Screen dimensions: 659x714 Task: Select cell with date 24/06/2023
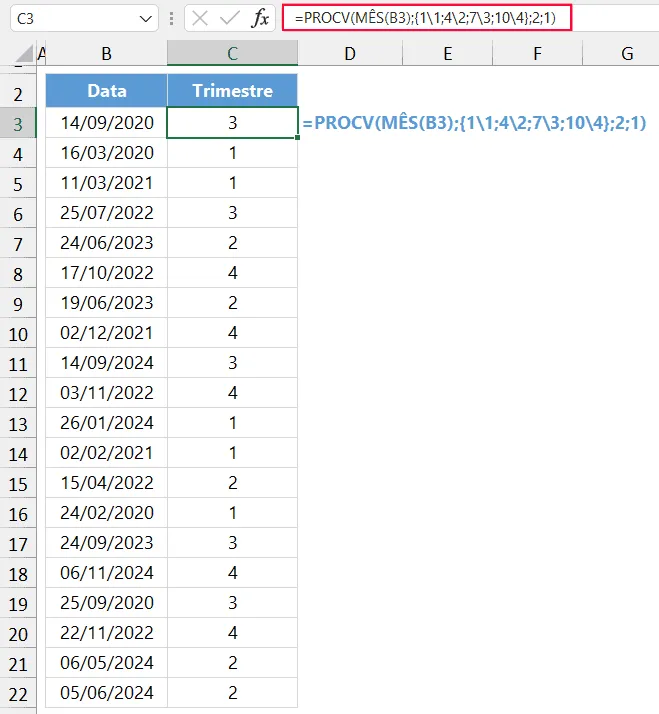(107, 243)
